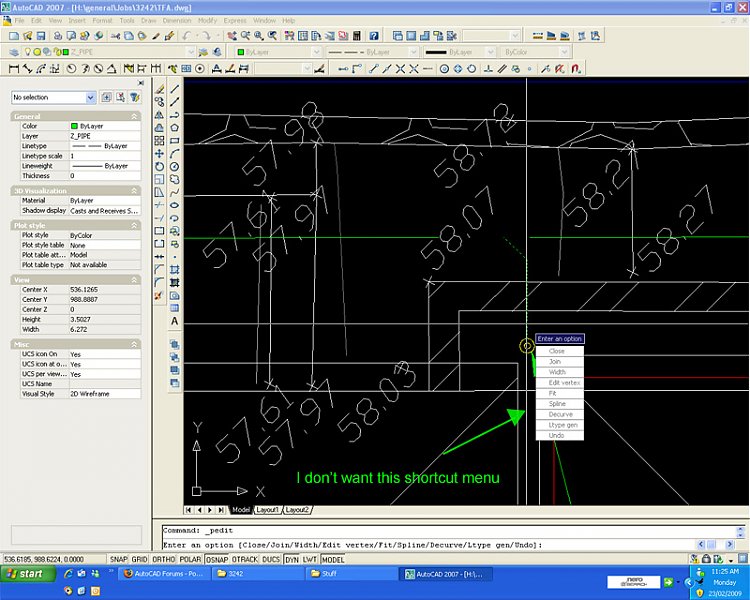
Task: Toggle OTRACK in status bar
Action: click(245, 559)
